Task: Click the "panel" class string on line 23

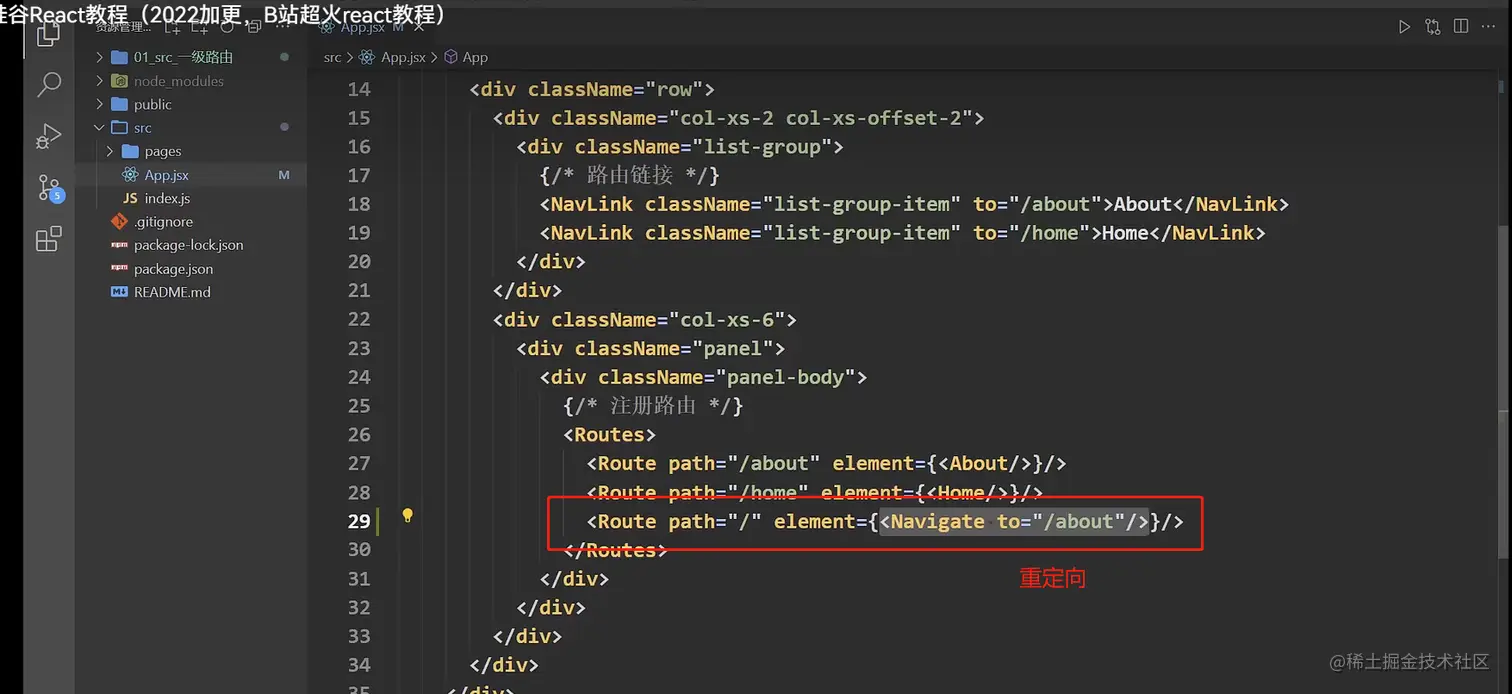Action: pyautogui.click(x=732, y=348)
